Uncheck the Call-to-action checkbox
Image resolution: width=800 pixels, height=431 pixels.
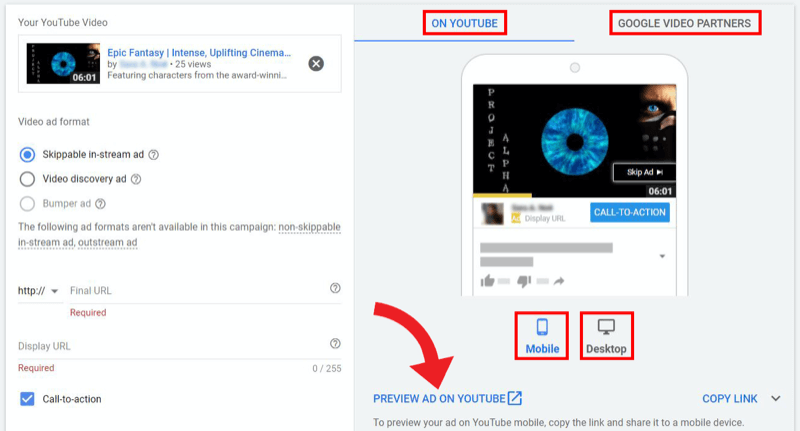pos(27,399)
